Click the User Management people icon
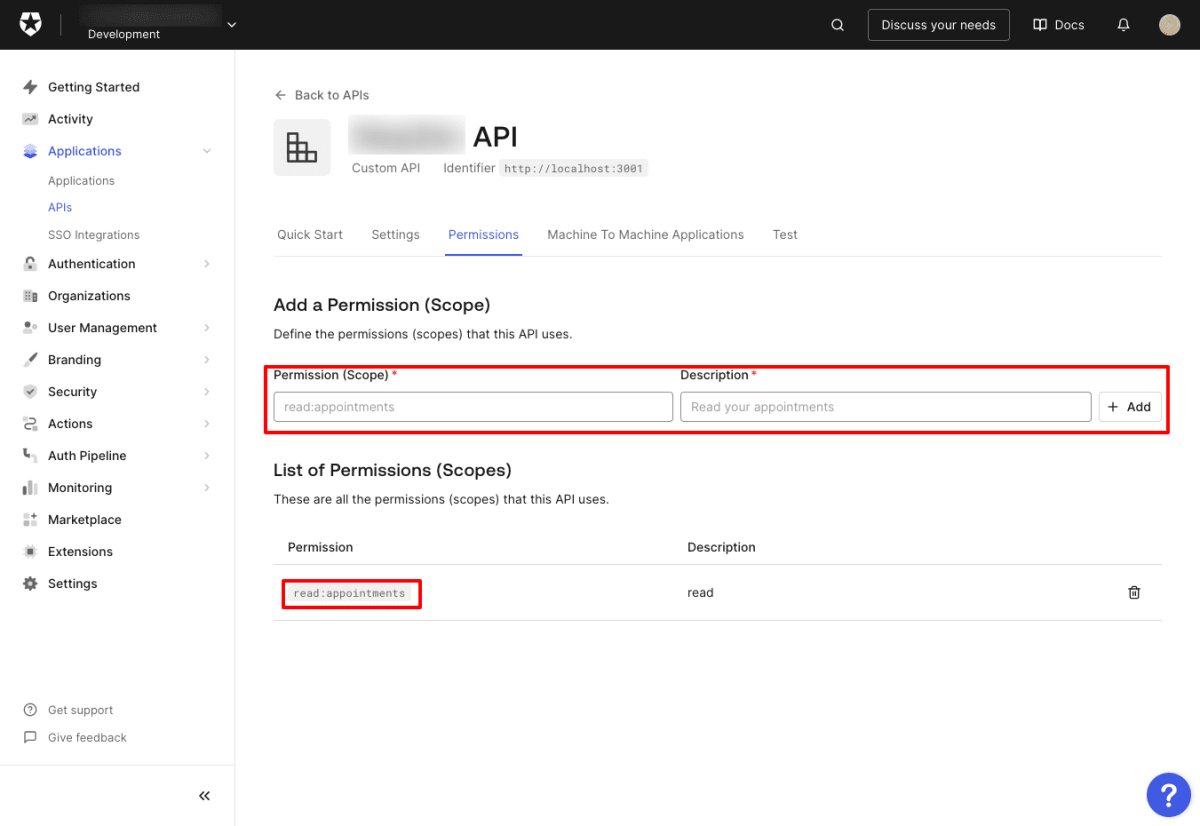This screenshot has width=1200, height=826. (30, 328)
